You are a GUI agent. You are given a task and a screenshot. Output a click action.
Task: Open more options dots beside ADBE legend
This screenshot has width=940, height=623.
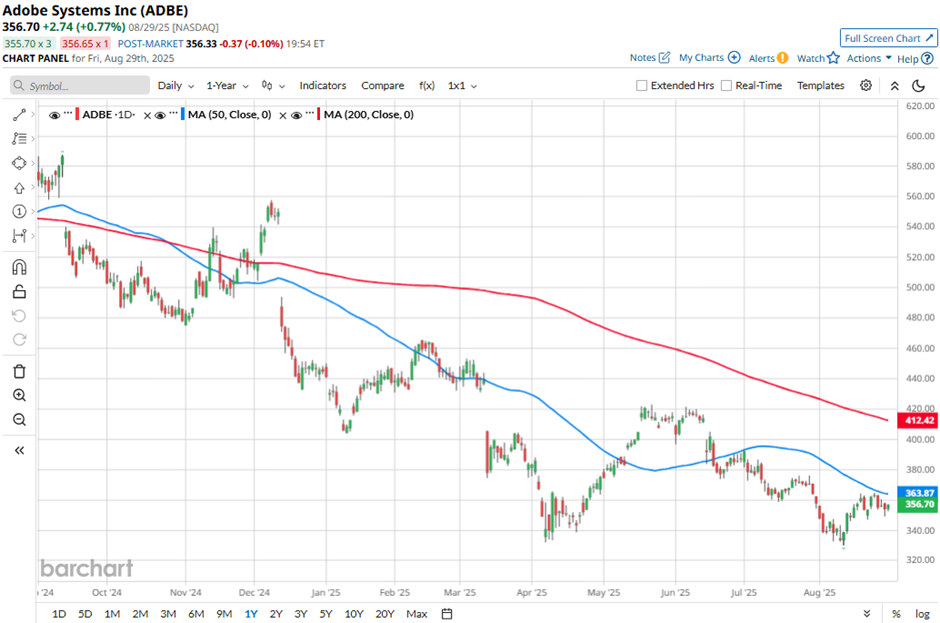[68, 113]
